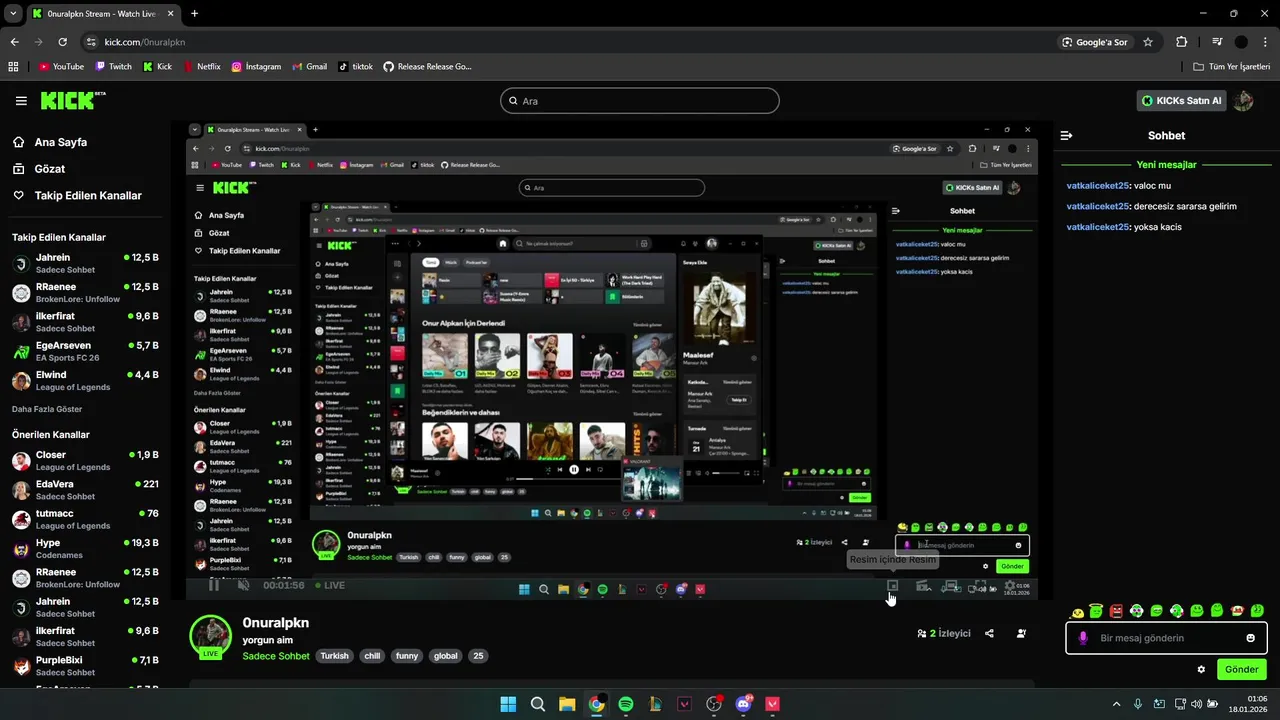The image size is (1280, 720).
Task: Reload the page
Action: point(62,42)
